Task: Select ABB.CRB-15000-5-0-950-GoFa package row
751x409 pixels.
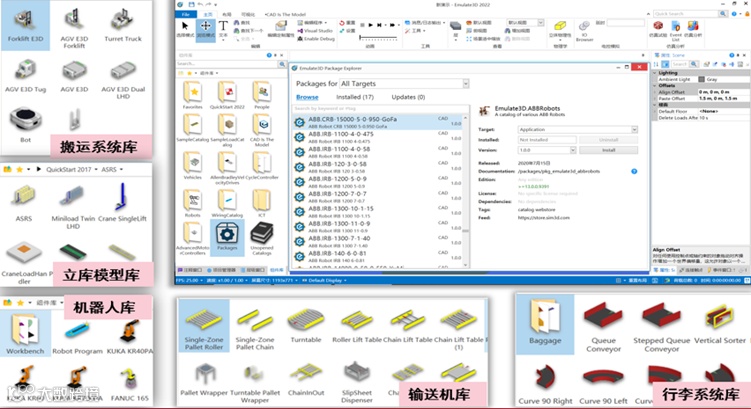Action: pyautogui.click(x=378, y=122)
